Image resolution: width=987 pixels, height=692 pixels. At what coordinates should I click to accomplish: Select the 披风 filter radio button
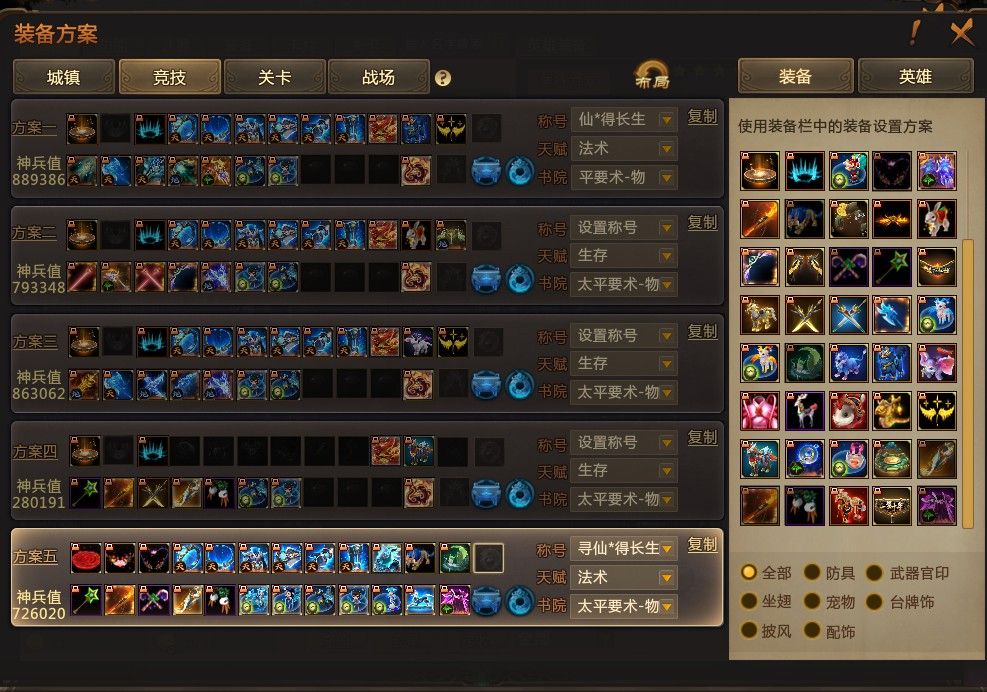[748, 630]
